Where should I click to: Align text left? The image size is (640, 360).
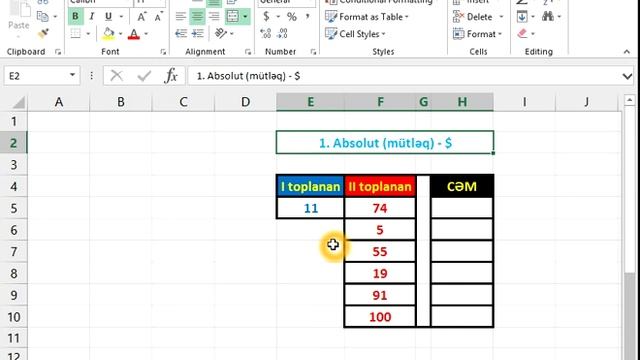(x=180, y=17)
